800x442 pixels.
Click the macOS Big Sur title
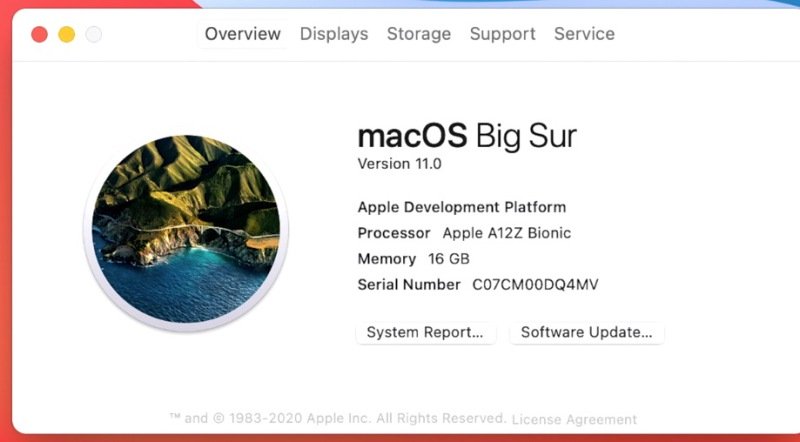point(467,135)
